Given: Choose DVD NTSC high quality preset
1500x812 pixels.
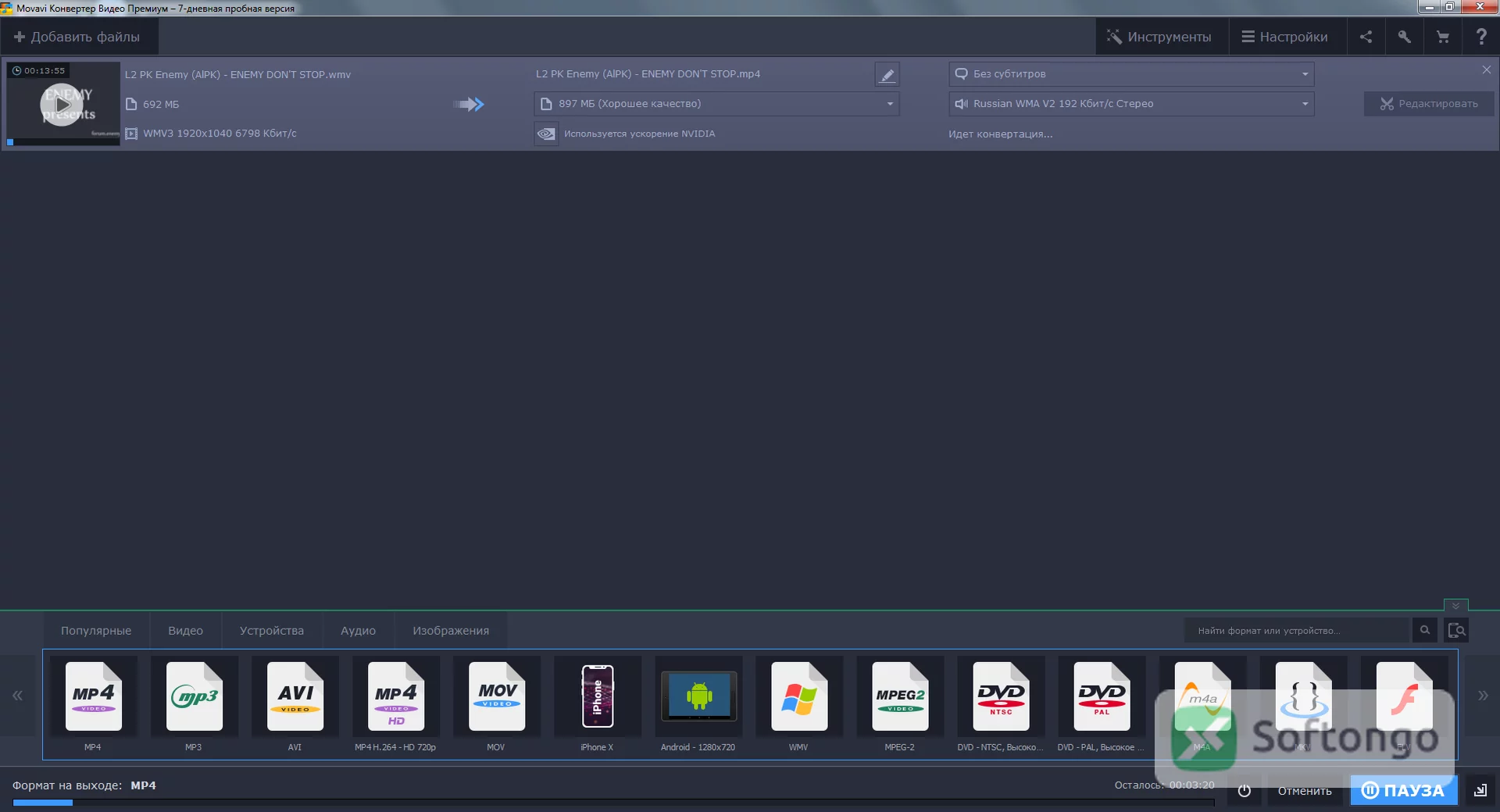Looking at the screenshot, I should pyautogui.click(x=1001, y=697).
